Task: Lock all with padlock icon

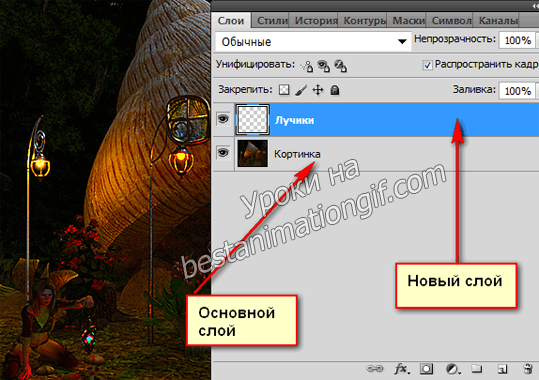Action: [335, 90]
